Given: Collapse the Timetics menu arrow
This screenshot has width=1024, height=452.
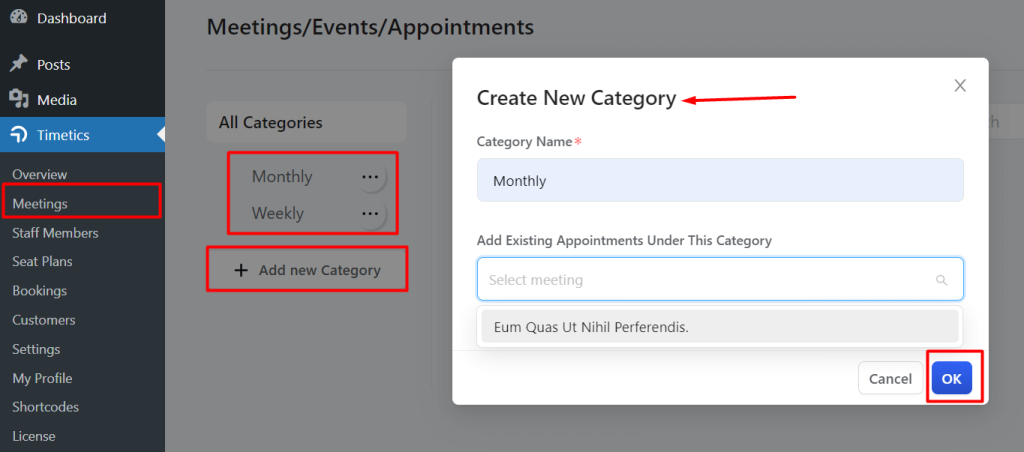Looking at the screenshot, I should tap(161, 135).
